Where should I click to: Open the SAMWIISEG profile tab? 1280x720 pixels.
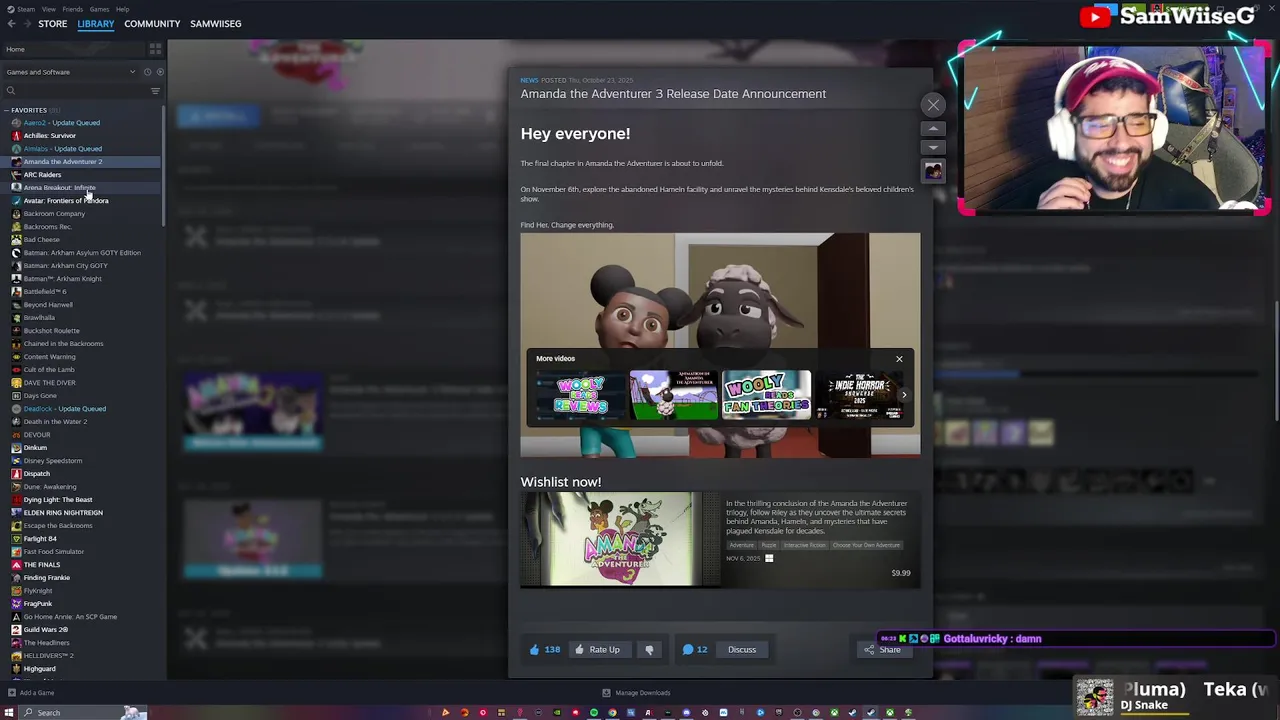tap(216, 23)
